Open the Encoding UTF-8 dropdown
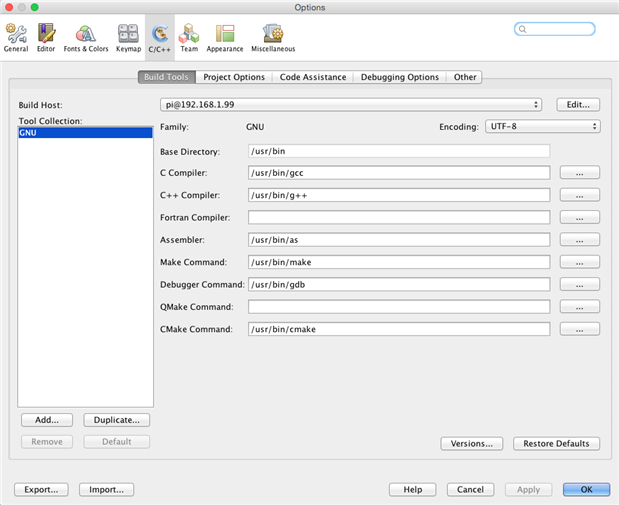Screen dimensions: 619x505 coord(542,127)
